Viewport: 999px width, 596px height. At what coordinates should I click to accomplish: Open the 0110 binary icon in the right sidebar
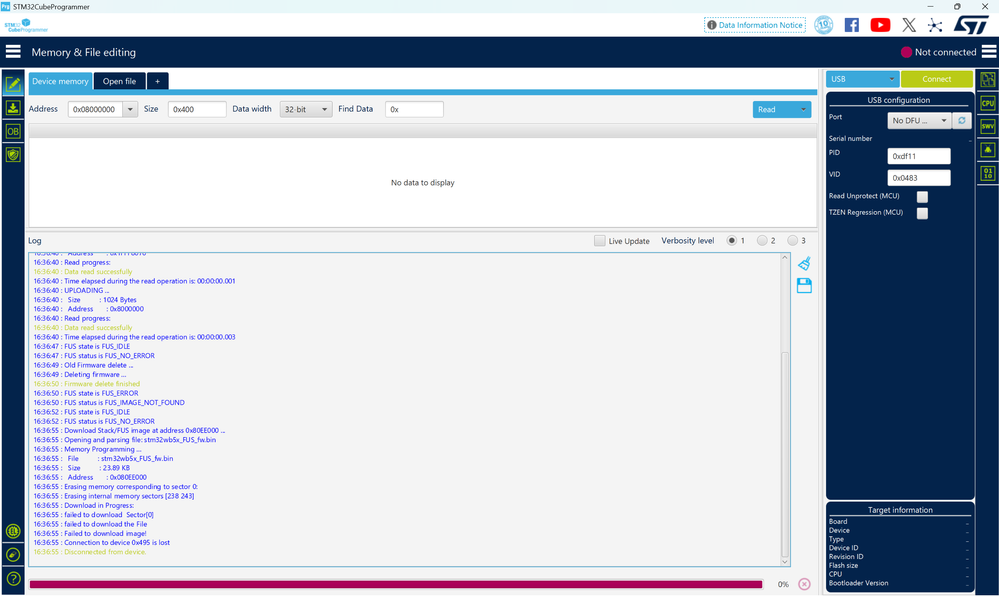(x=988, y=173)
